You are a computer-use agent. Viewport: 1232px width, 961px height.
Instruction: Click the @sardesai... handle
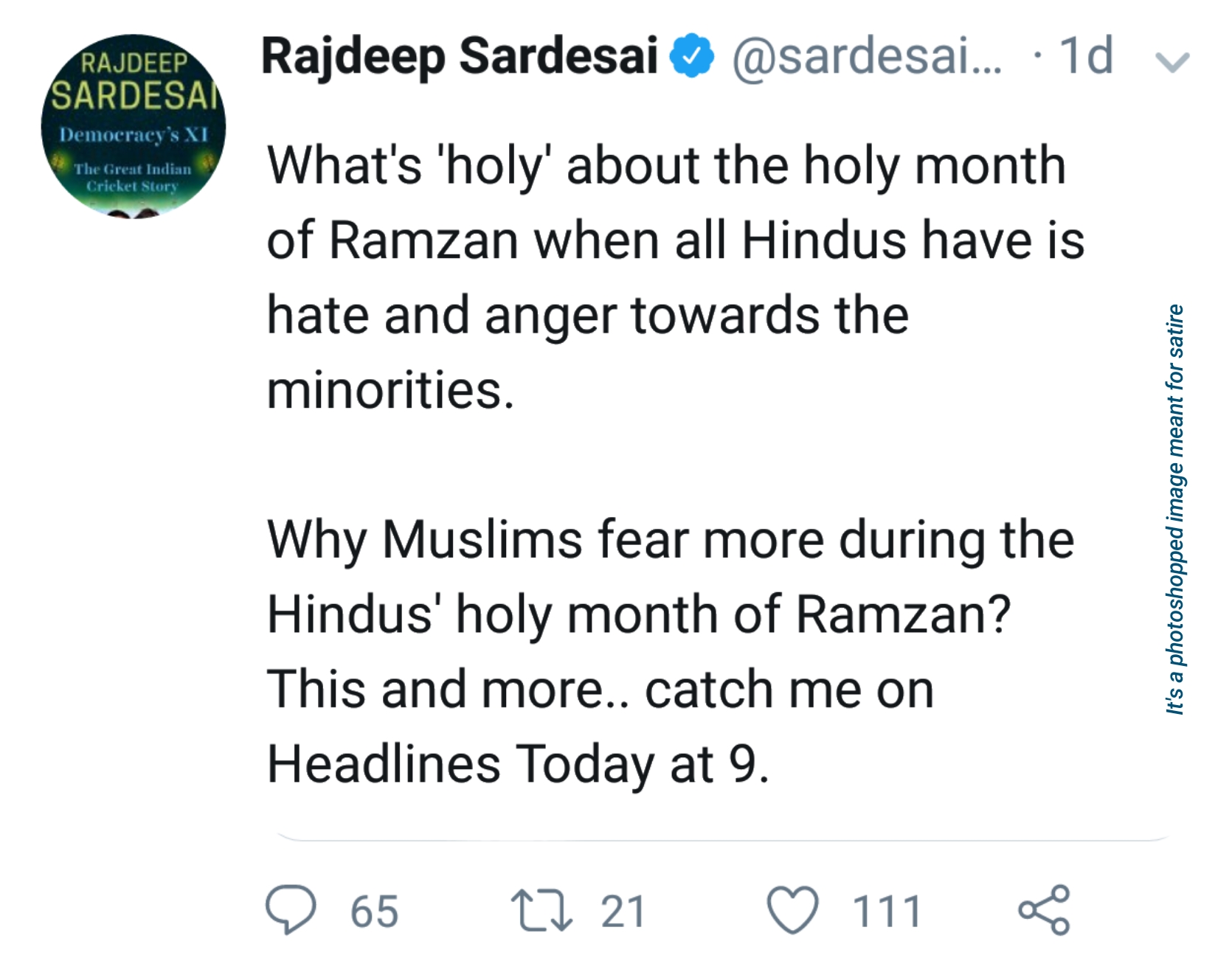point(867,57)
